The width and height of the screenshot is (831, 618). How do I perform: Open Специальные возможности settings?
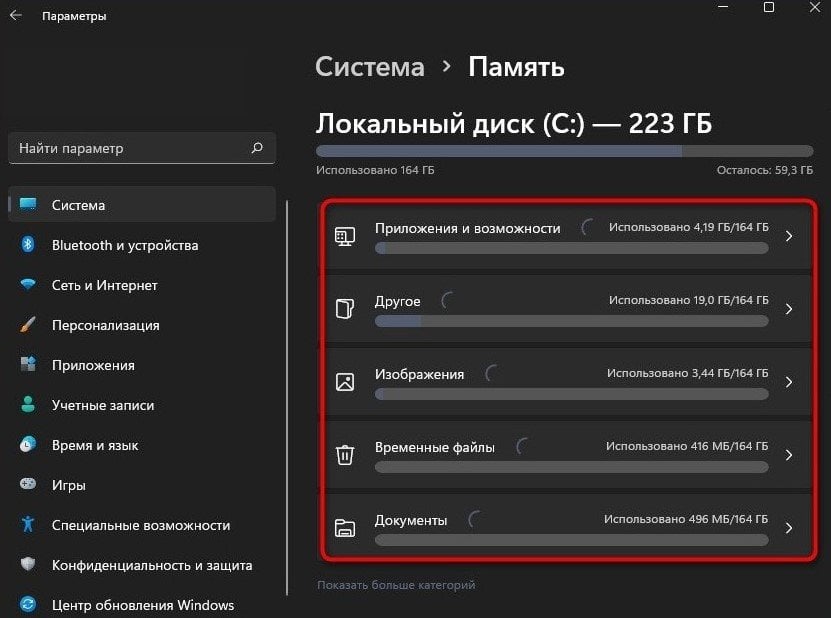(x=142, y=525)
